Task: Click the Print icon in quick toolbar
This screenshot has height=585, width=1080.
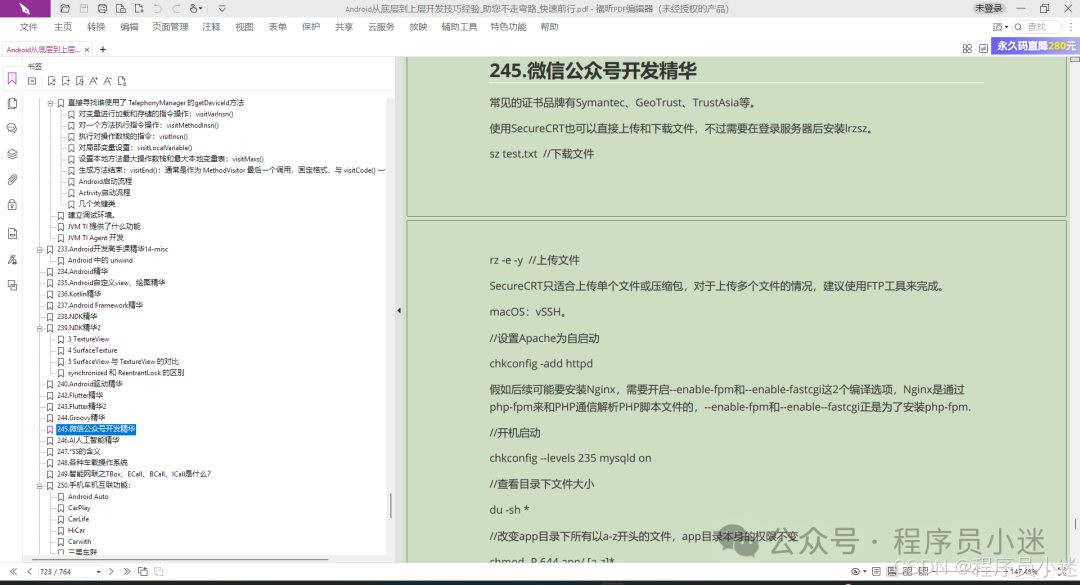Action: (102, 9)
